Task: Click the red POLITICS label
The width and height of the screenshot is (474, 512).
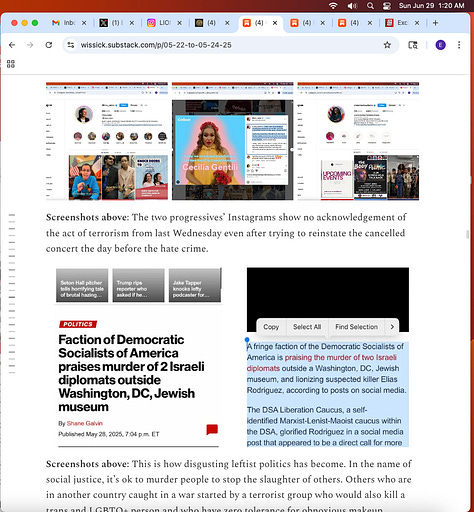Action: click(78, 324)
